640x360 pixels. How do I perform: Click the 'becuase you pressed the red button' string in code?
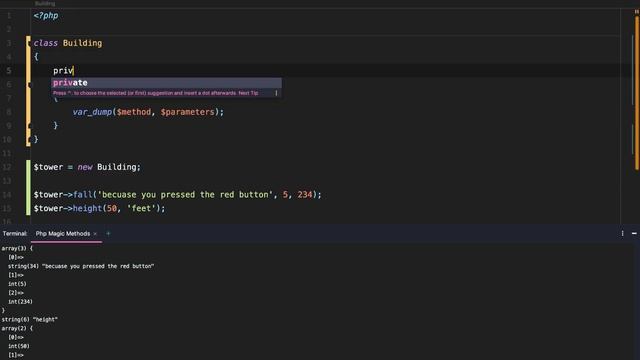(185, 195)
